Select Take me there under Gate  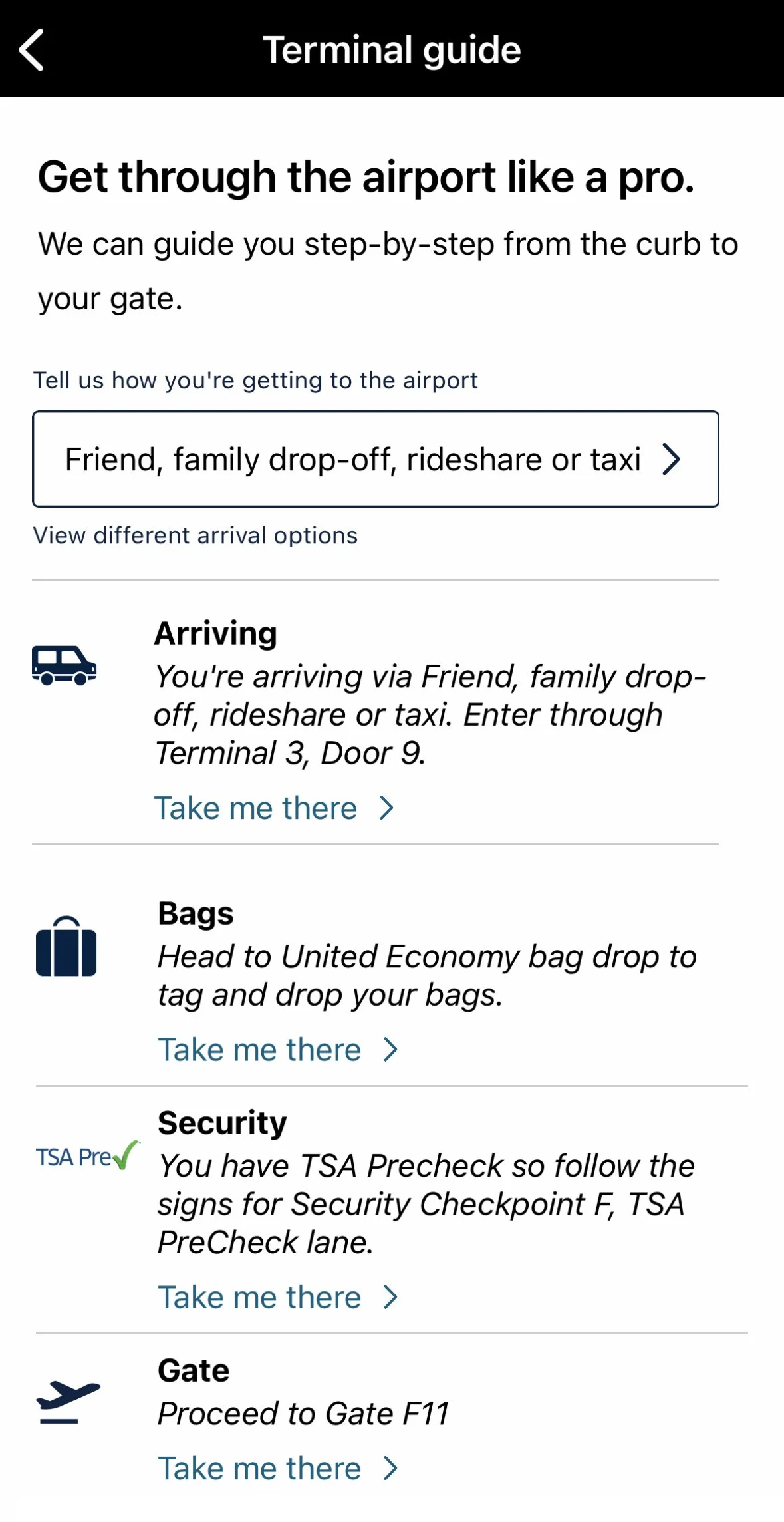tap(259, 1469)
